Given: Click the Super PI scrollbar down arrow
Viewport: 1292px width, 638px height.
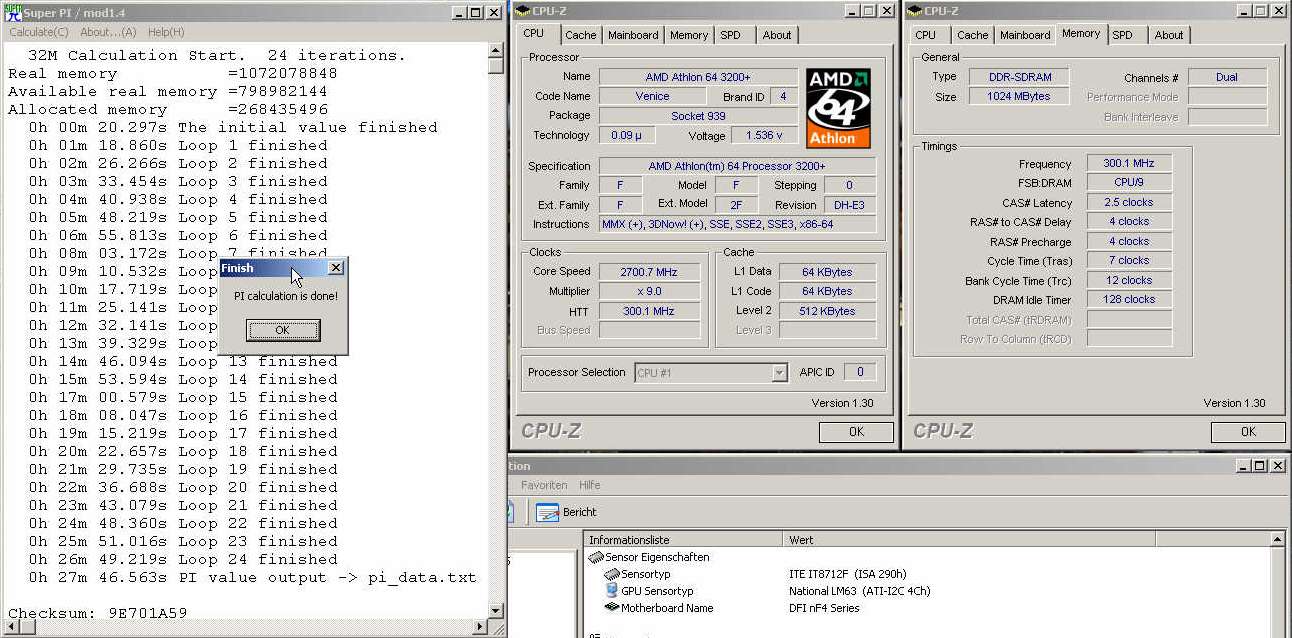Looking at the screenshot, I should tap(496, 610).
